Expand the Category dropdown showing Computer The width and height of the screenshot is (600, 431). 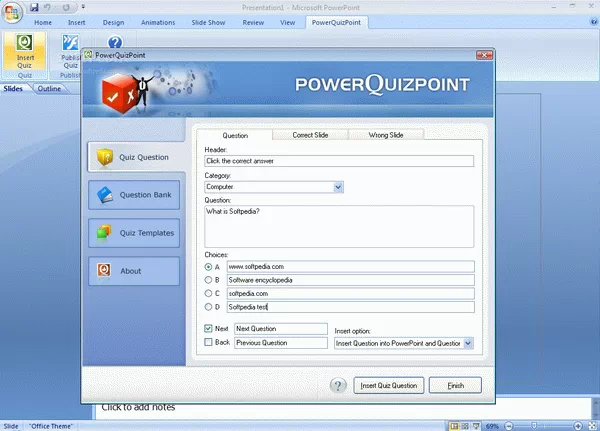338,187
